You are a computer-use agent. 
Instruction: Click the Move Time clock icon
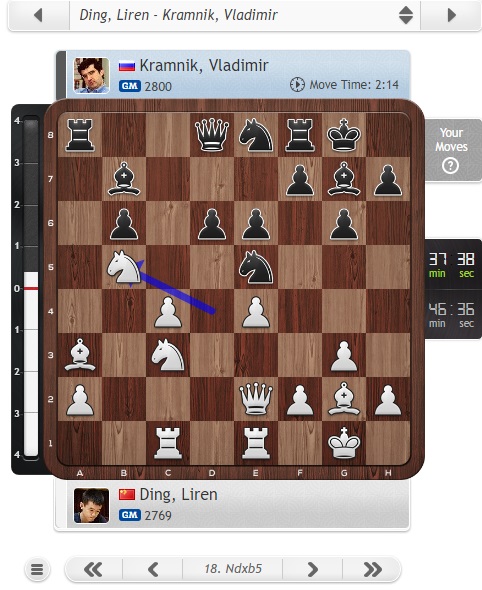click(x=297, y=85)
